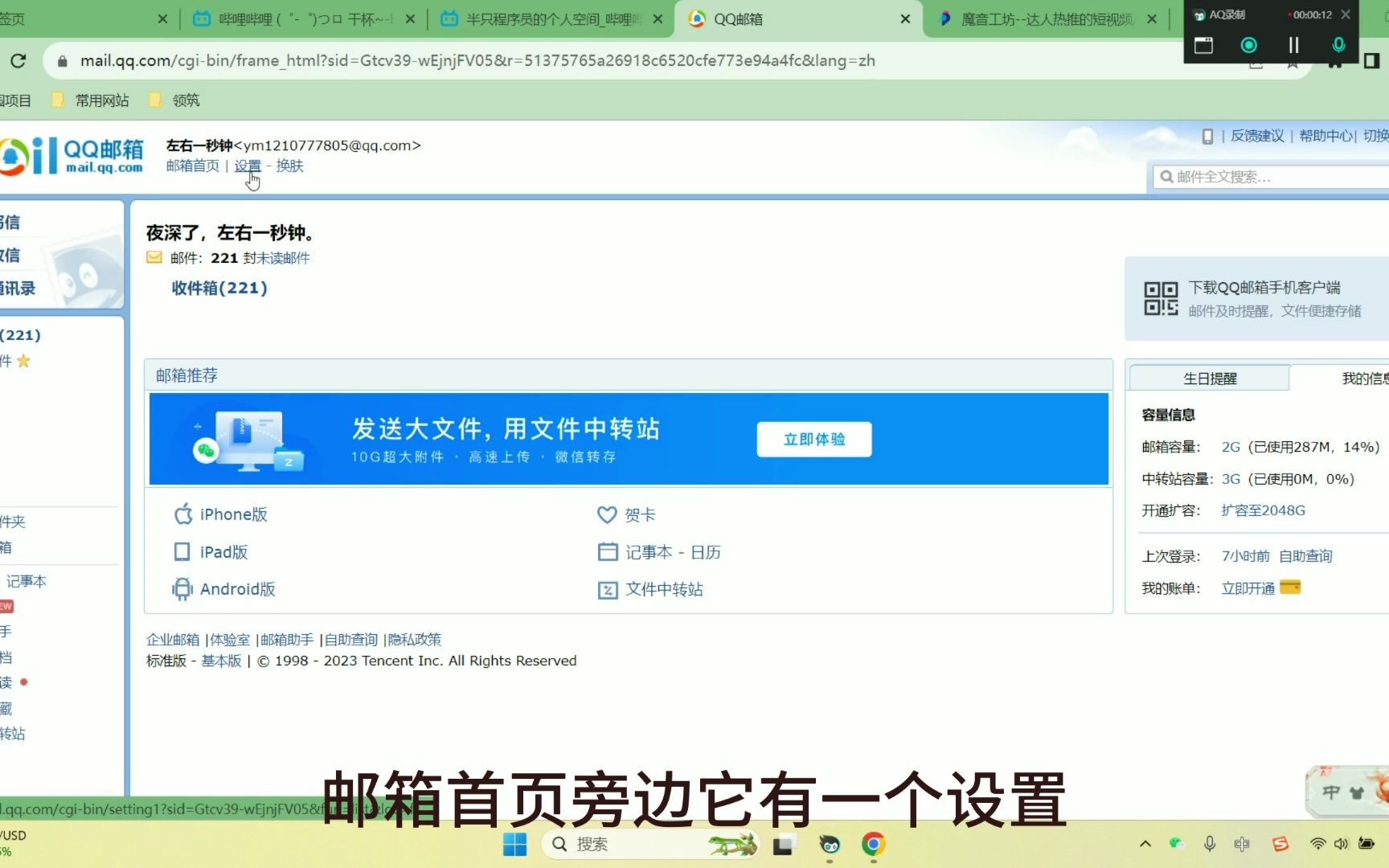This screenshot has height=868, width=1389.
Task: Open sidebar 记事本 item
Action: click(26, 581)
